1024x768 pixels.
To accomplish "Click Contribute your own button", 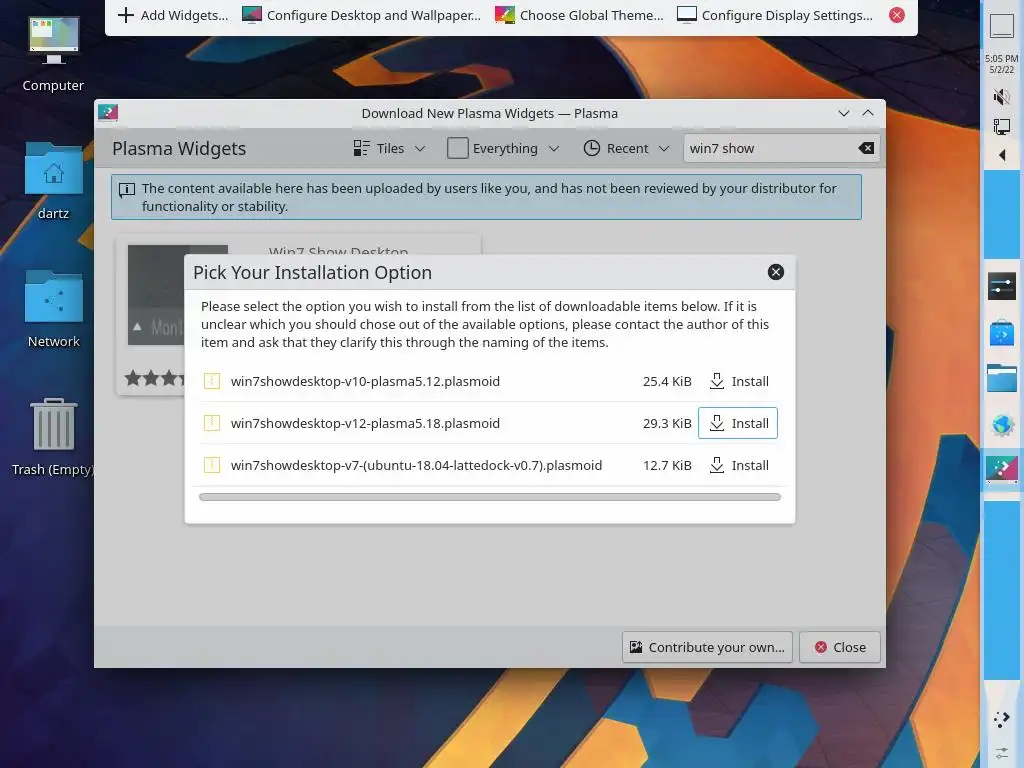I will coord(707,647).
